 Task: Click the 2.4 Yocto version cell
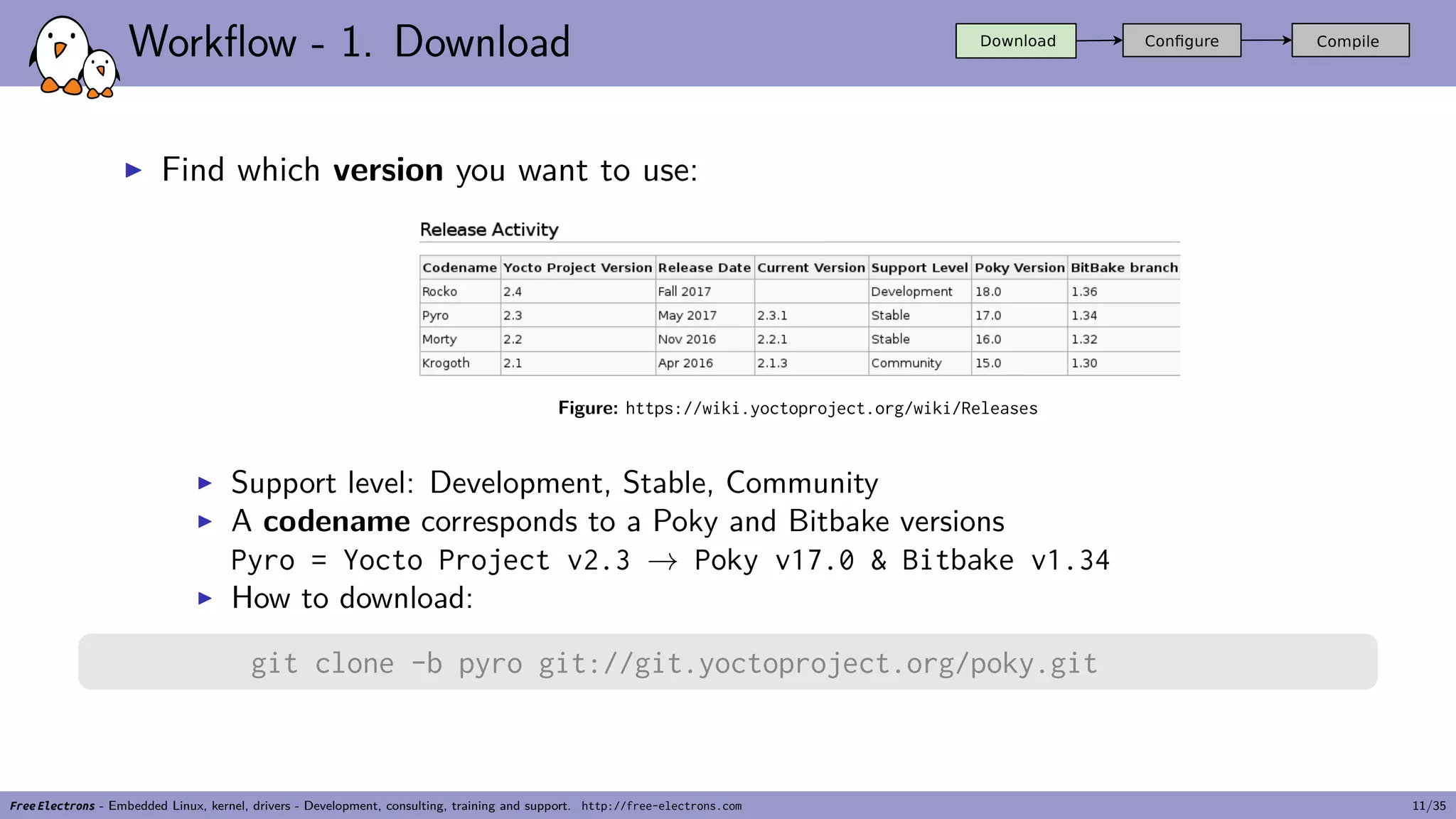click(577, 291)
